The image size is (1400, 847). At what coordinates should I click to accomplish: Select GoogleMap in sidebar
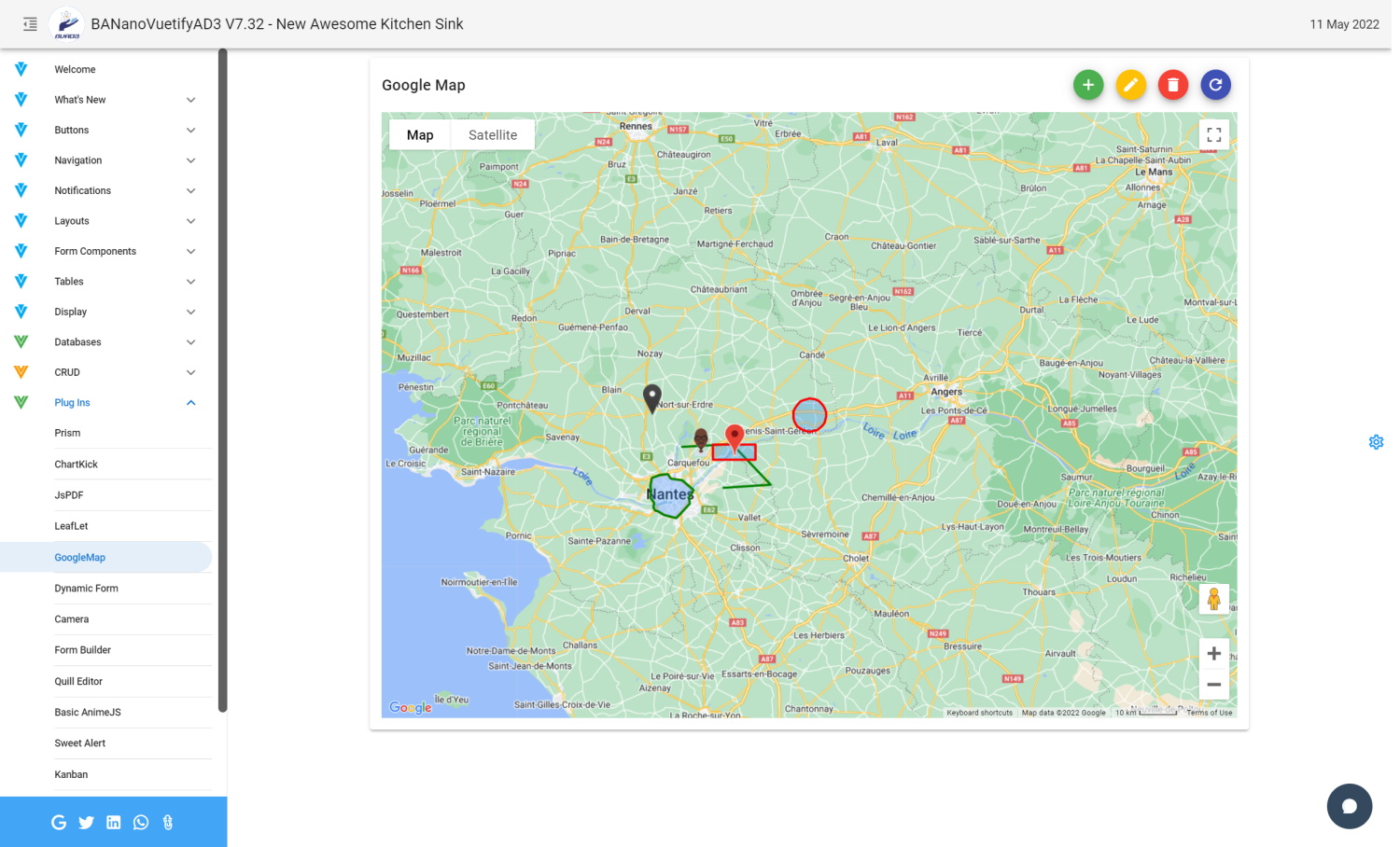pos(106,557)
